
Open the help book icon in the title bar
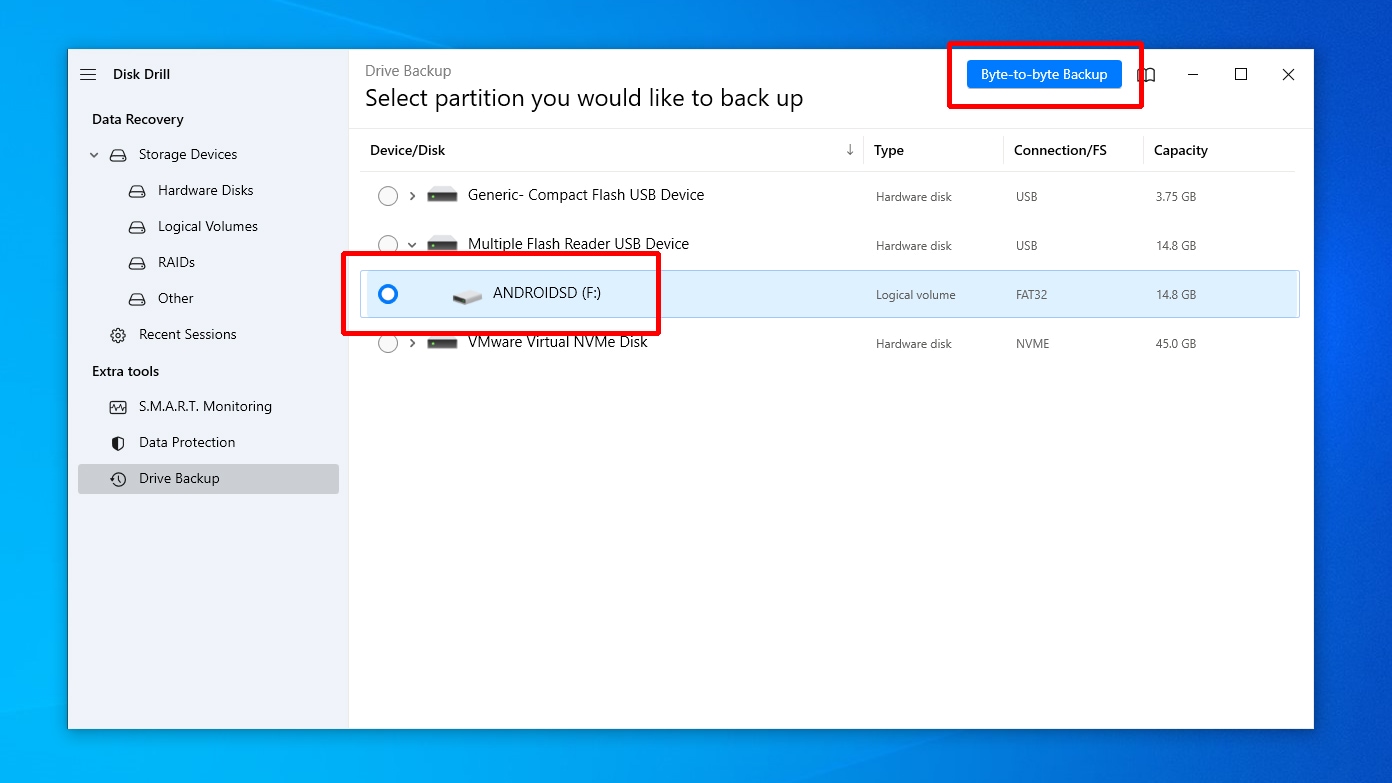coord(1147,75)
